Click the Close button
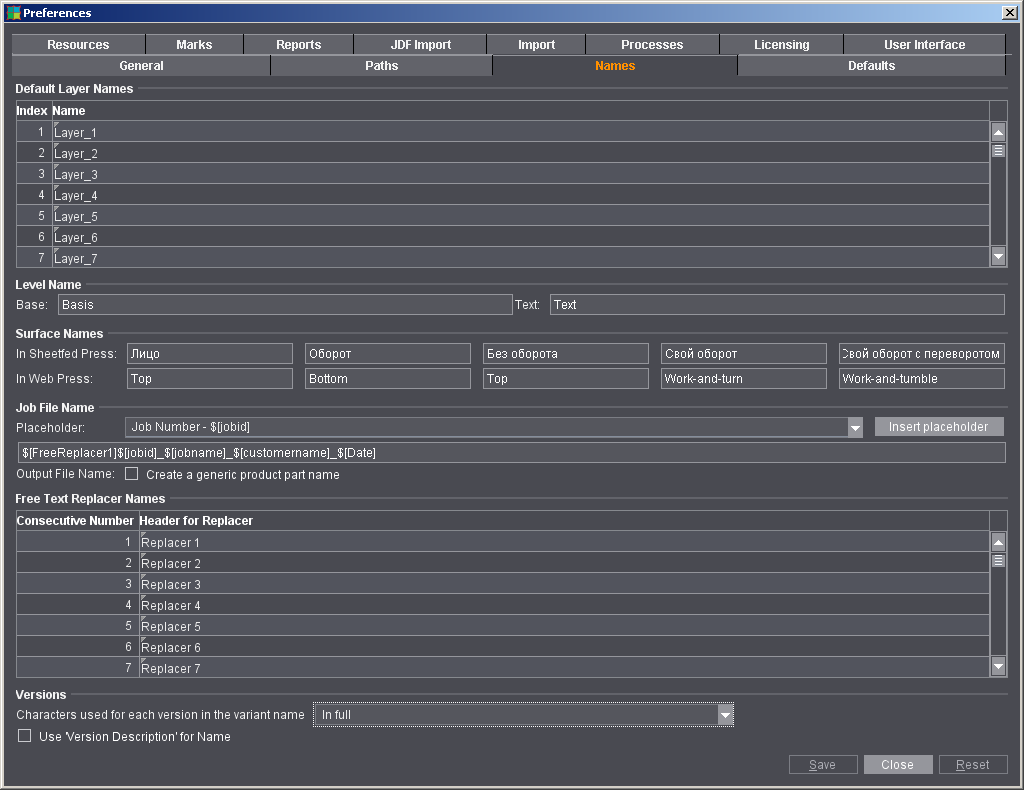The image size is (1024, 790). point(897,765)
